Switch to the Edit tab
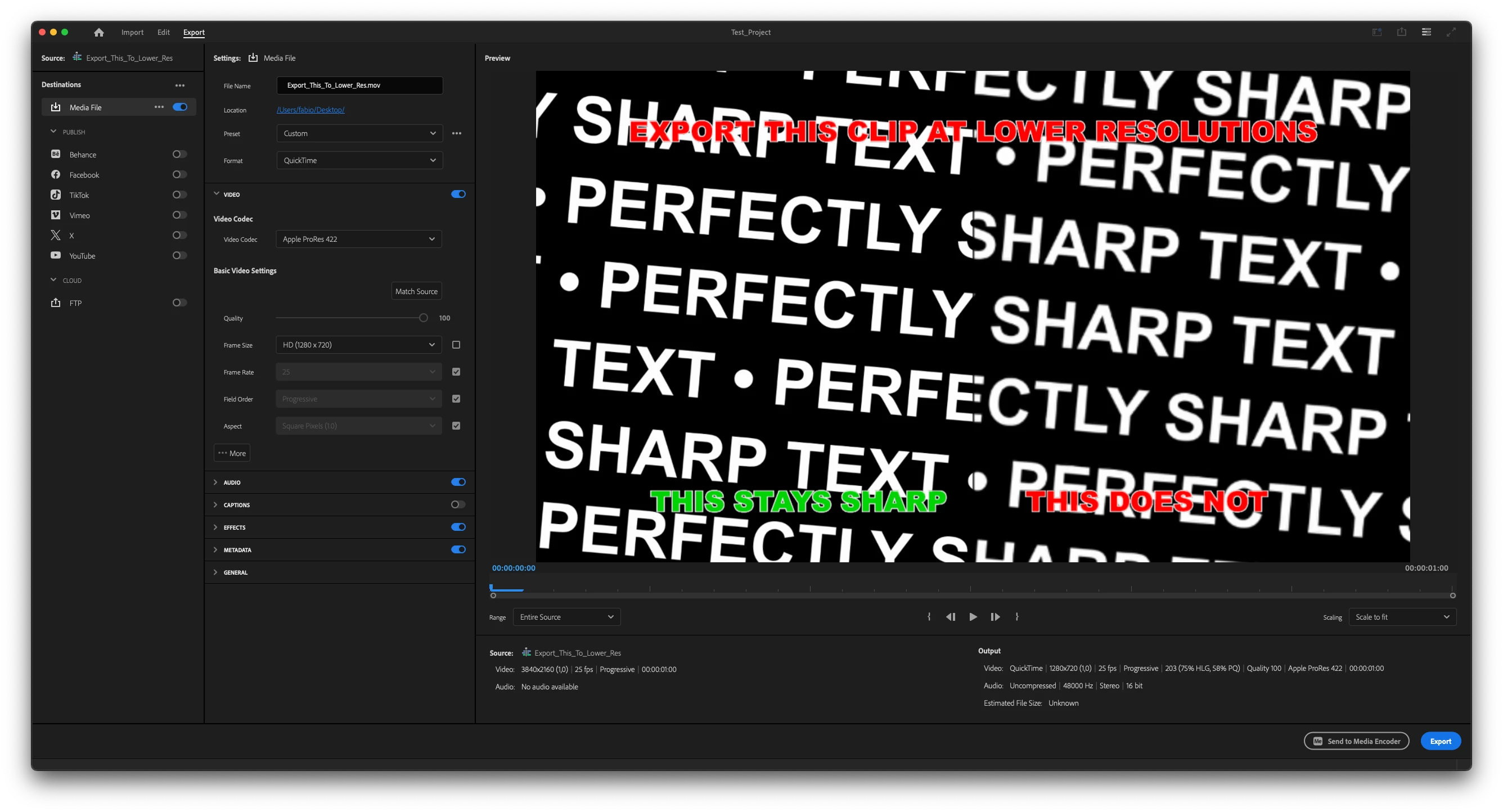 [x=163, y=32]
